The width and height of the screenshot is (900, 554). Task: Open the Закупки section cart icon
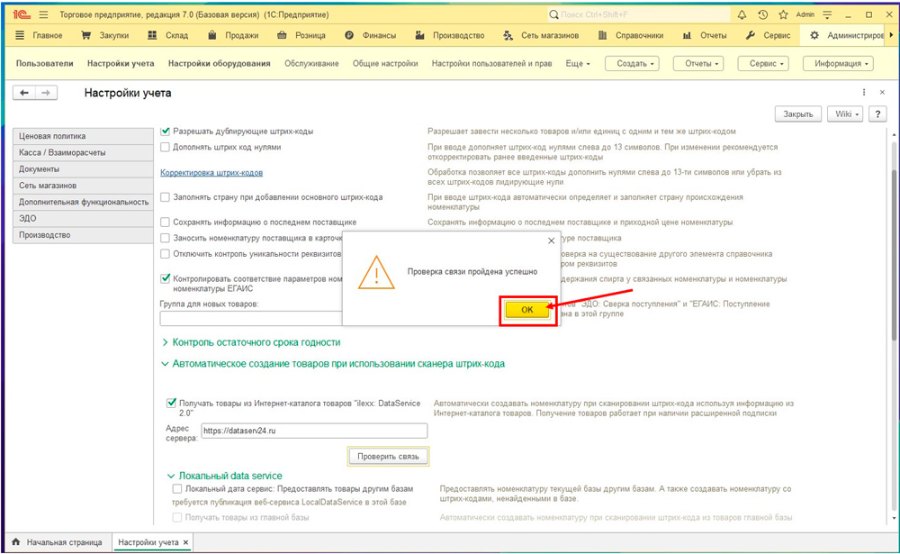(x=86, y=35)
